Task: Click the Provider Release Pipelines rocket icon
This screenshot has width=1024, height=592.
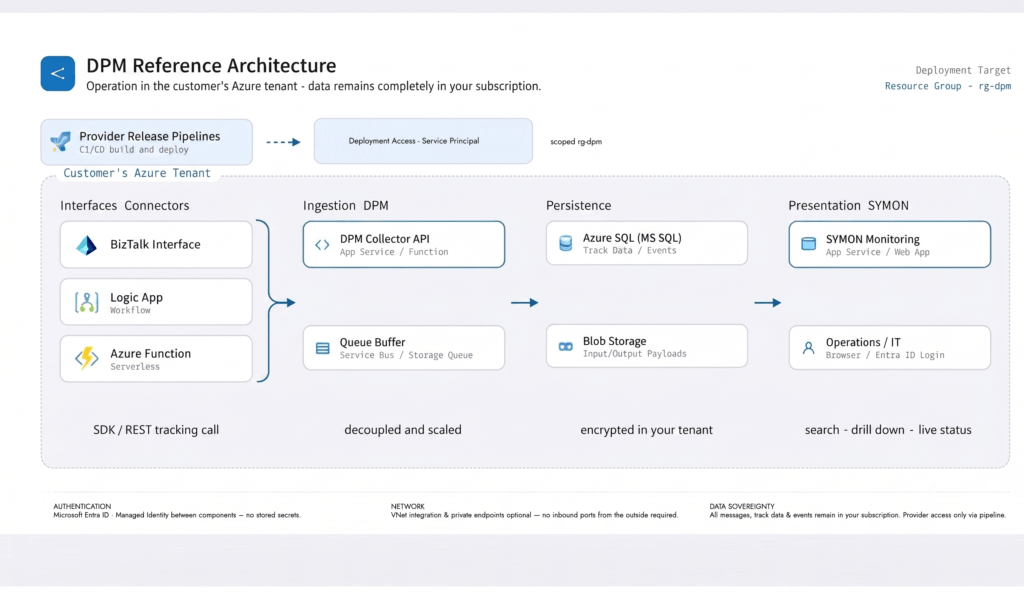Action: pos(61,141)
